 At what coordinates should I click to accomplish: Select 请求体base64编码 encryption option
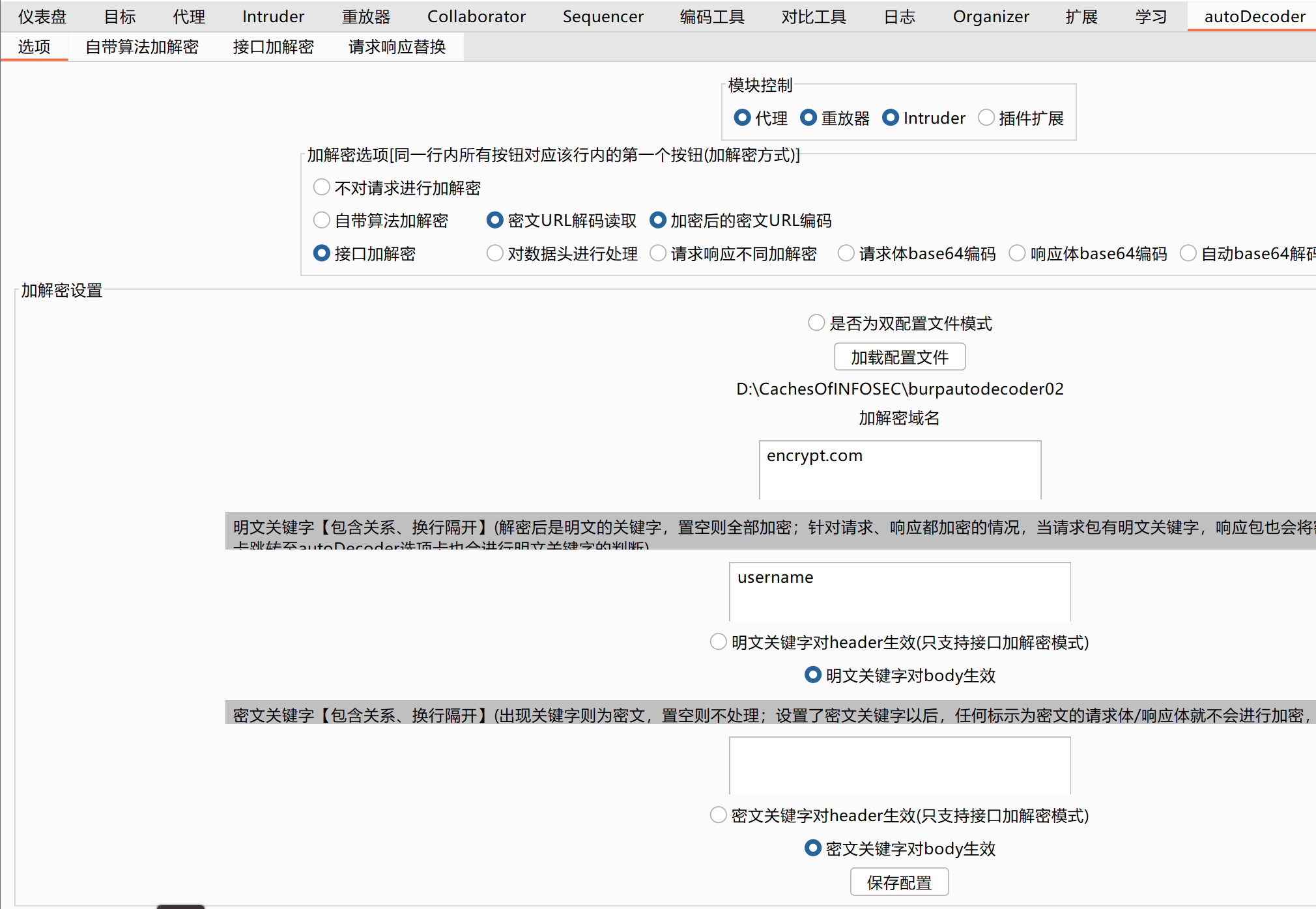[x=846, y=253]
